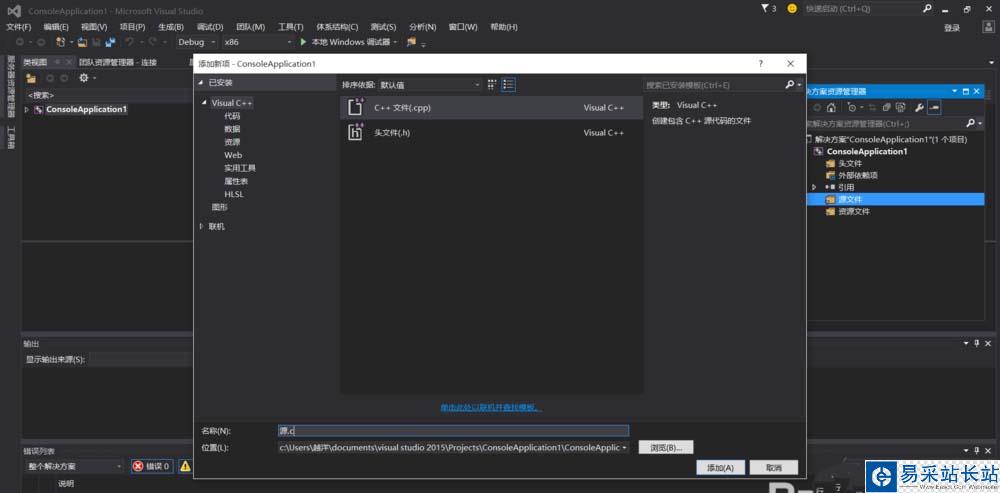Select 数据 category in tree
1000x493 pixels.
(232, 129)
